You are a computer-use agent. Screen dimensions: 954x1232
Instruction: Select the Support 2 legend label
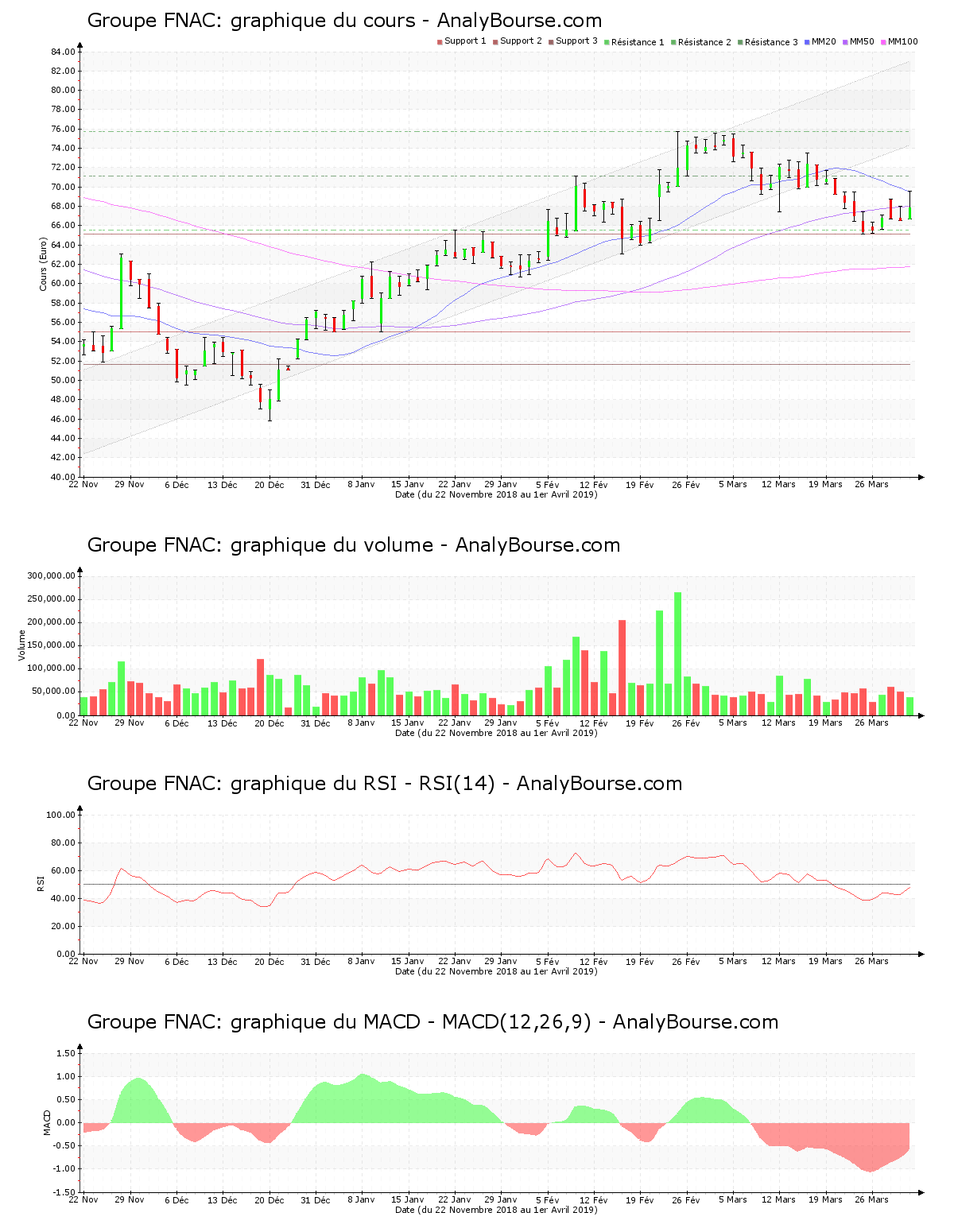(x=521, y=41)
